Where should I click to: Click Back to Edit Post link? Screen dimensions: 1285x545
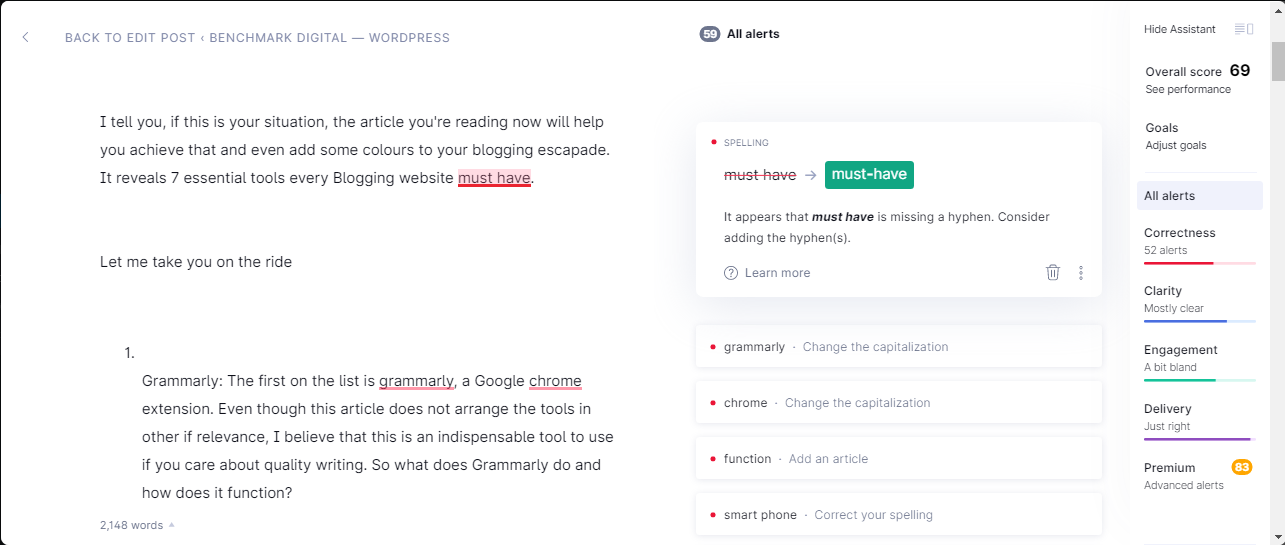coord(257,38)
